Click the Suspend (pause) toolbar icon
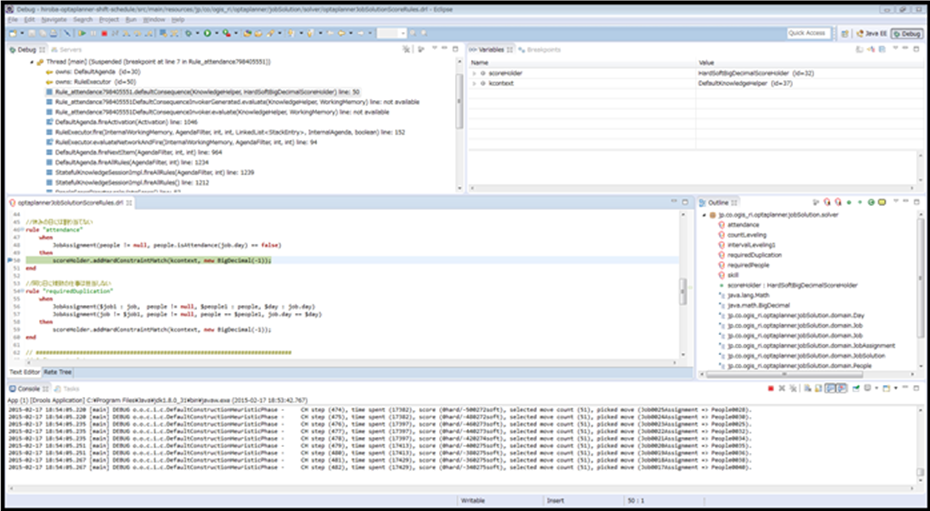This screenshot has width=930, height=511. [93, 33]
